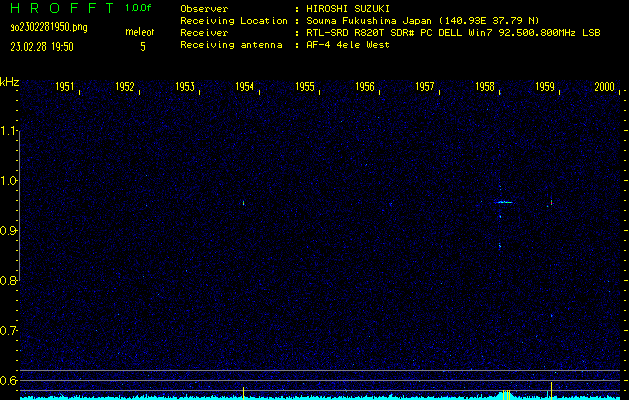The height and width of the screenshot is (400, 629).
Task: Click the kHz axis unit label
Action: click(x=9, y=83)
